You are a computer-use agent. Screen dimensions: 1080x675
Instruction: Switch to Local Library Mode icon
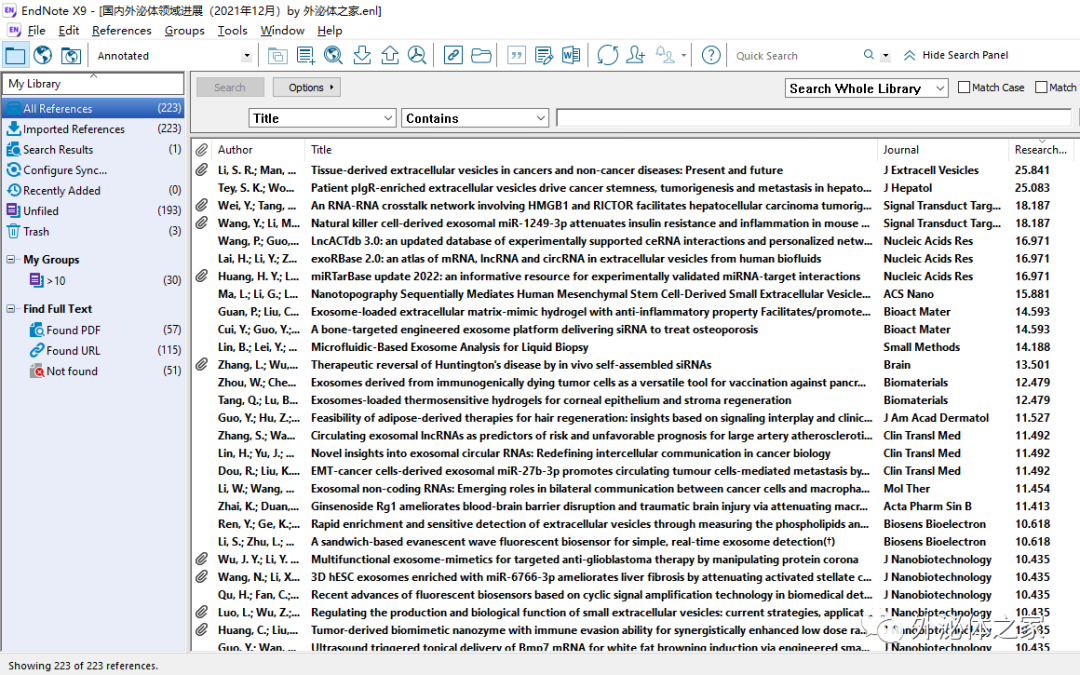[15, 55]
